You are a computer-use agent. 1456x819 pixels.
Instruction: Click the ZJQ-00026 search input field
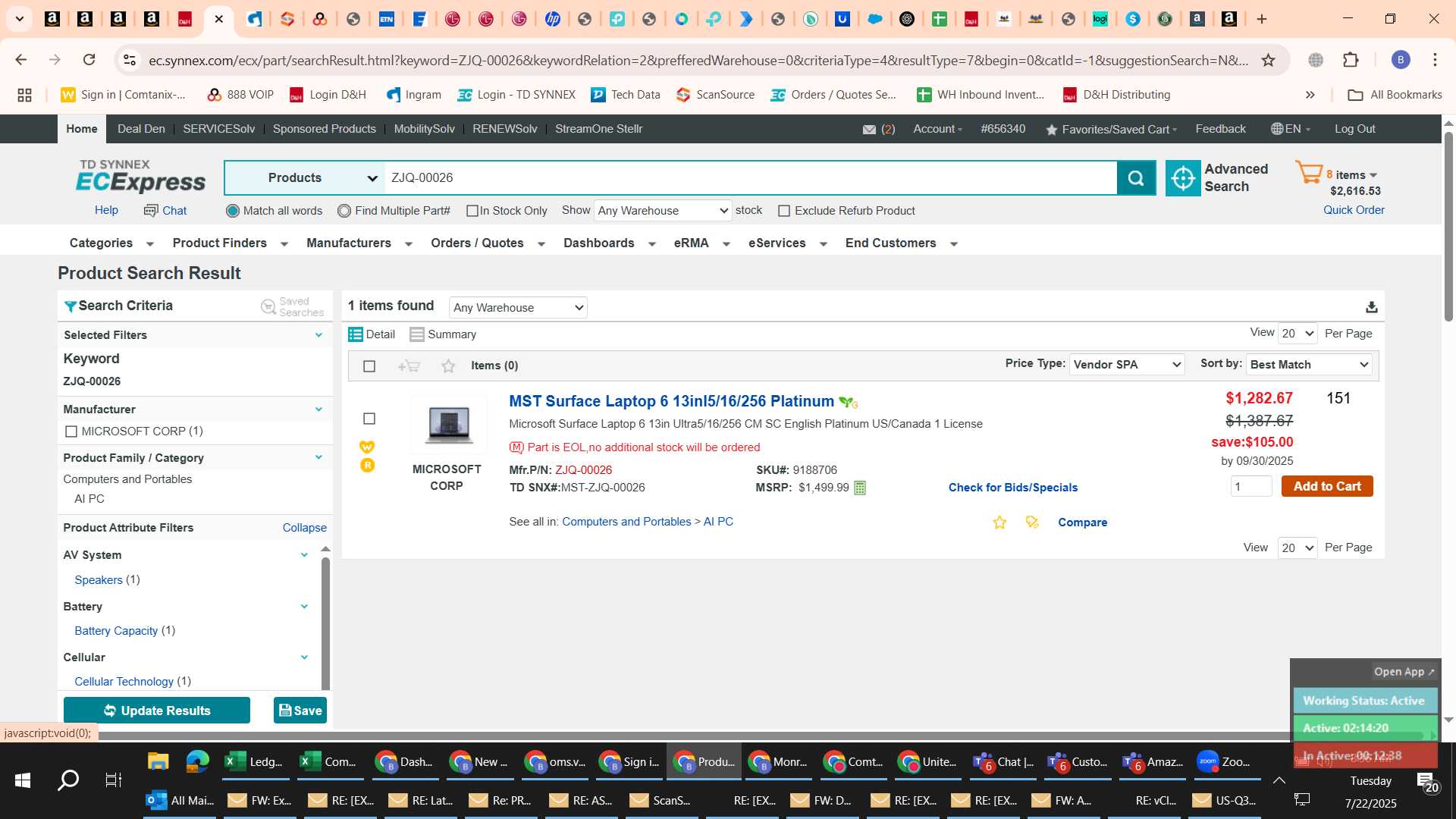coord(751,178)
